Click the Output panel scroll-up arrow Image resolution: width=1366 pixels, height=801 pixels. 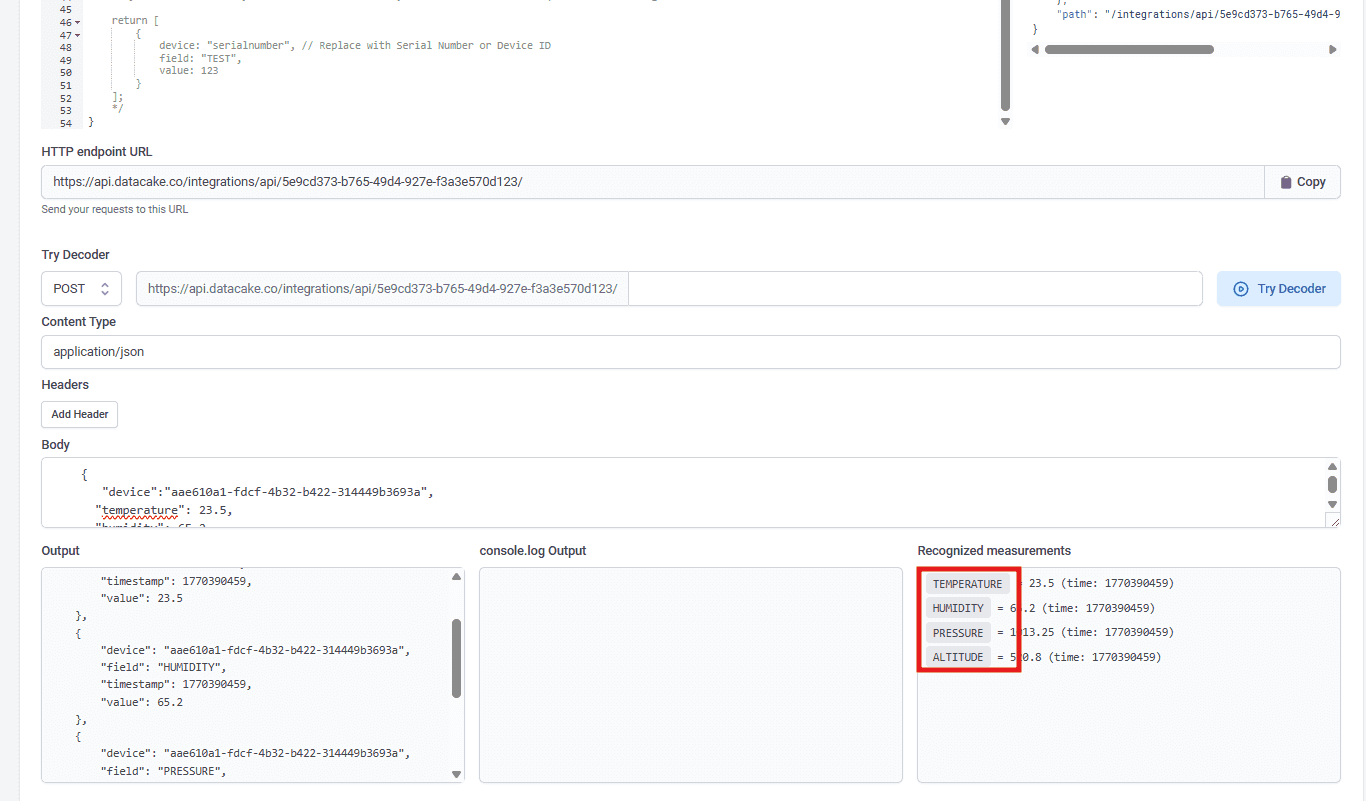(x=457, y=577)
